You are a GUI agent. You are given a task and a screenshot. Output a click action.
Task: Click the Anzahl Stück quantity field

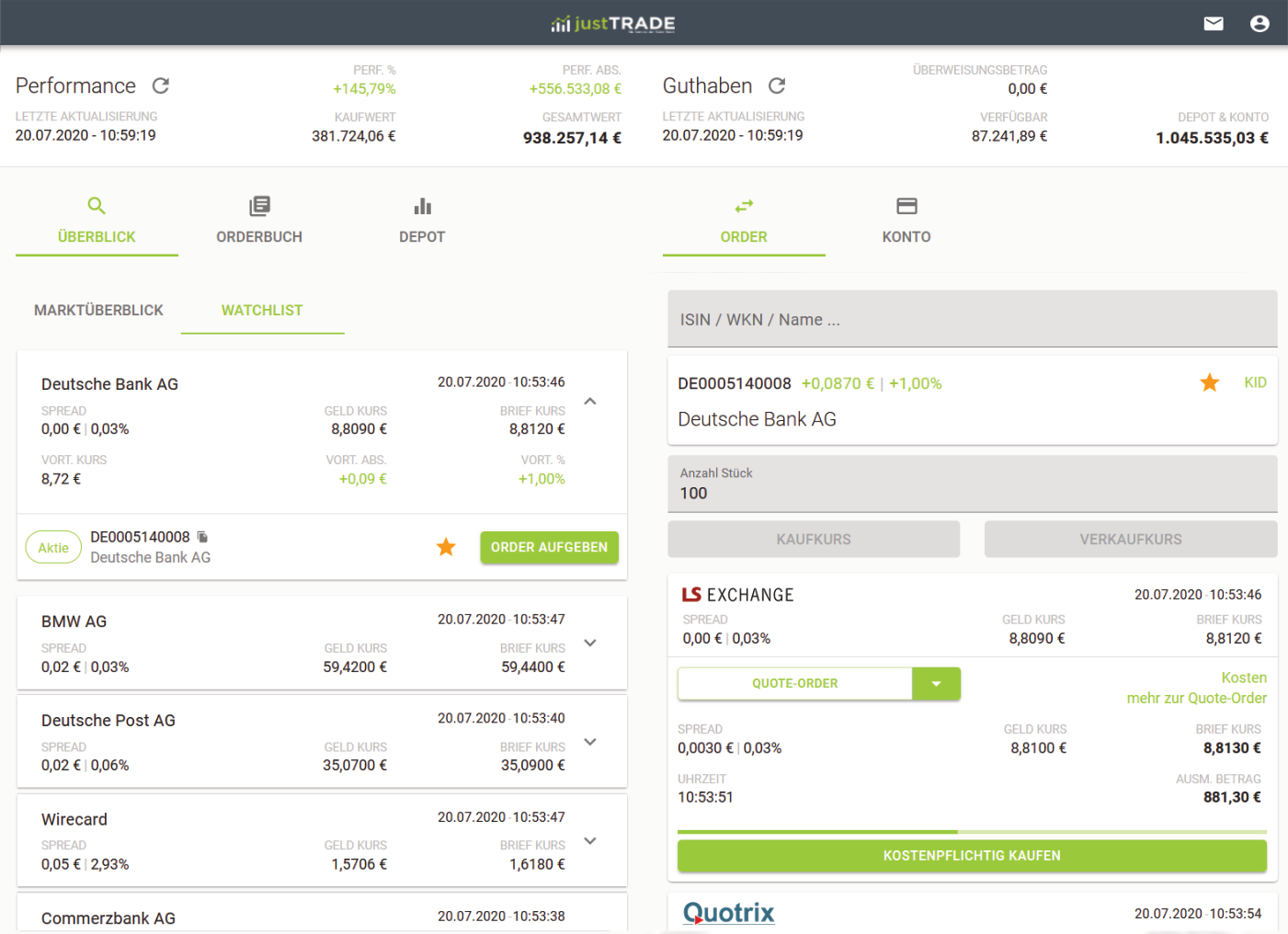973,484
